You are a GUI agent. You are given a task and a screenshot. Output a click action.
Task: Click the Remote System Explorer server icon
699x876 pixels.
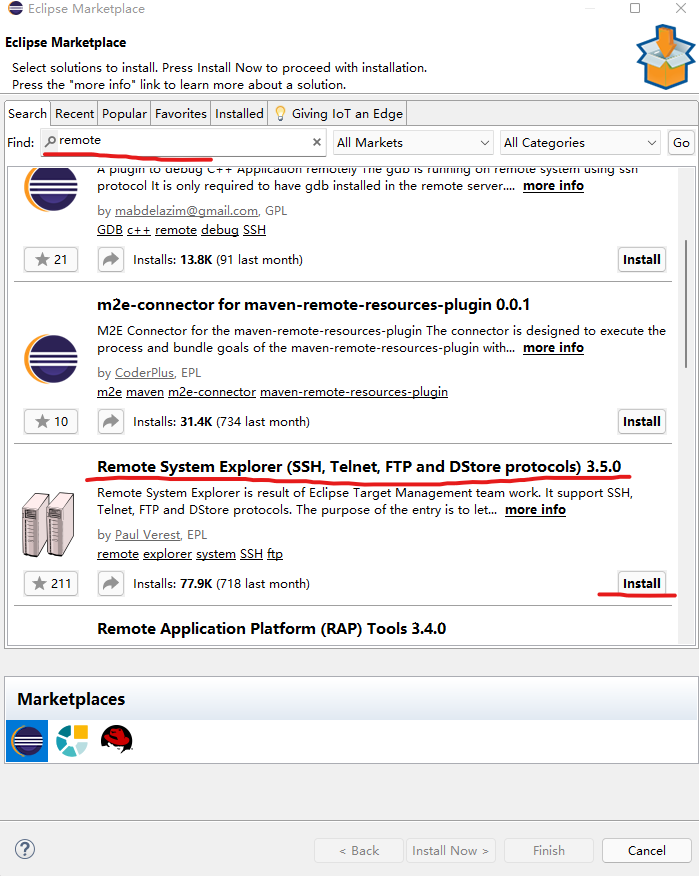pos(49,525)
